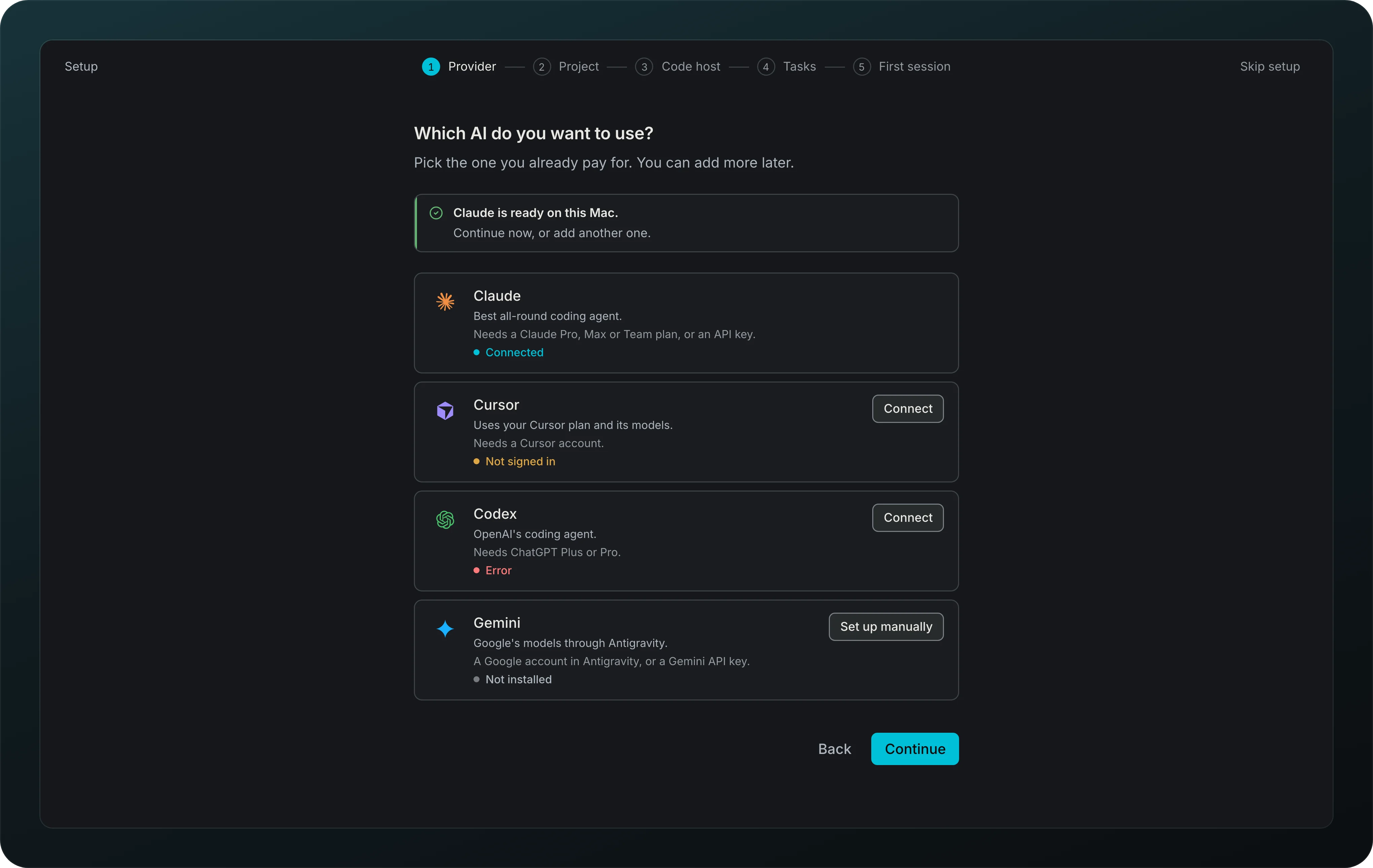Click step 1 Provider number badge
This screenshot has width=1373, height=868.
[430, 67]
